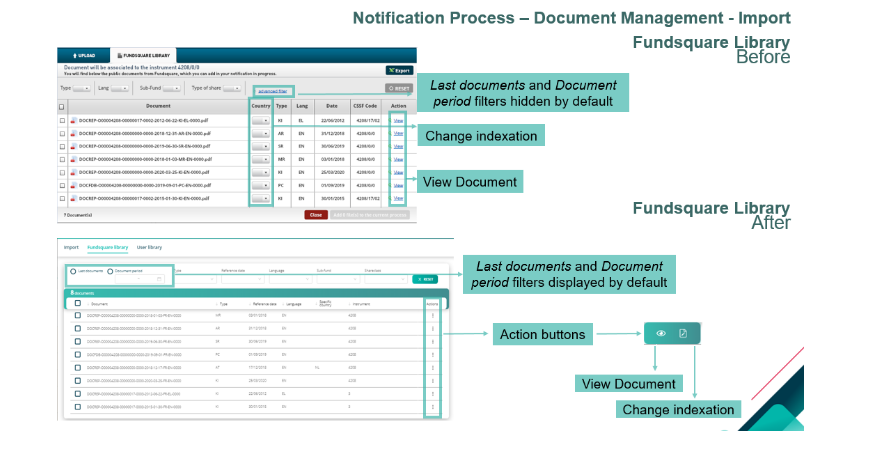This screenshot has width=881, height=460.
Task: Open Country dropdown for the 22/06/2012 row
Action: pyautogui.click(x=261, y=120)
